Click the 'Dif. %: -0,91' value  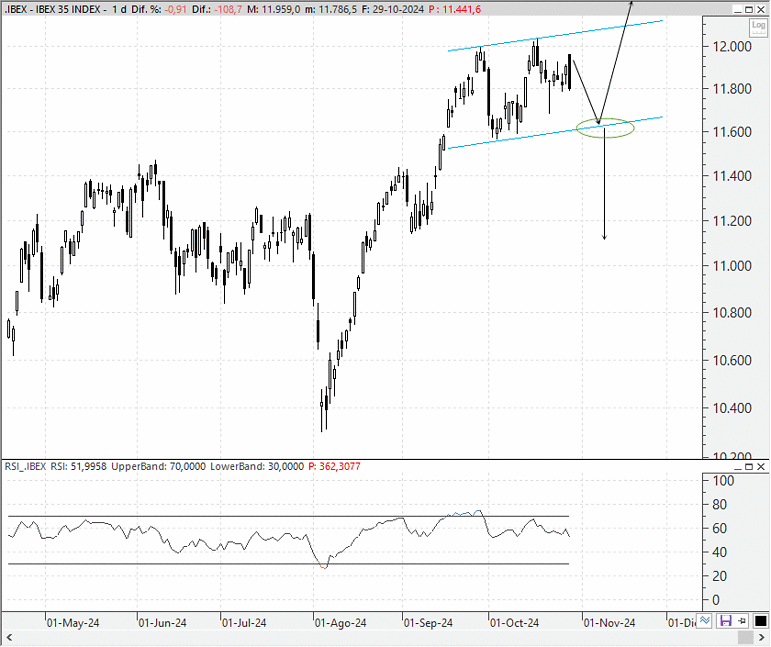click(x=159, y=9)
